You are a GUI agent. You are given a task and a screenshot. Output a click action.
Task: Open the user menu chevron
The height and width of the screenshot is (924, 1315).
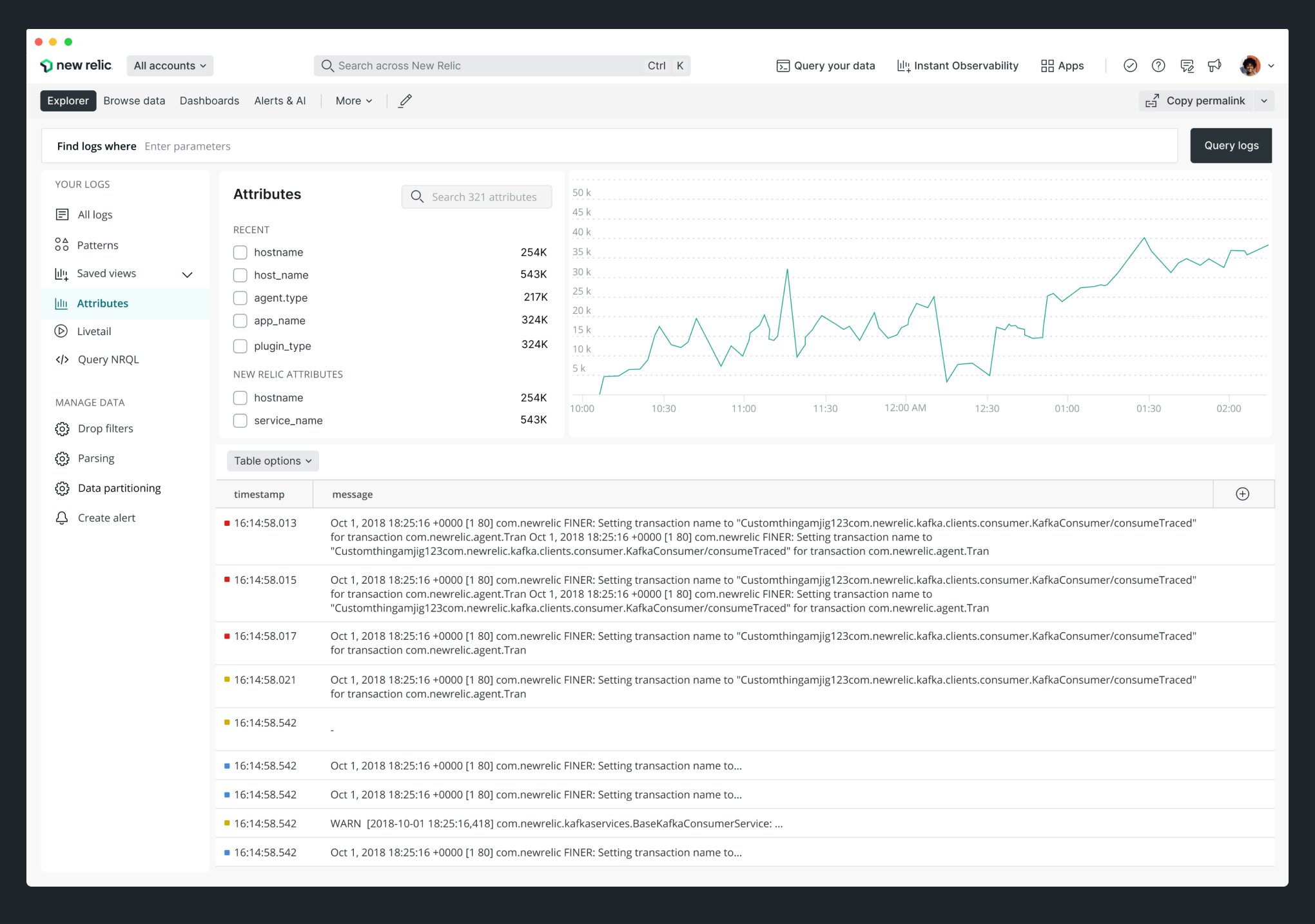point(1271,66)
